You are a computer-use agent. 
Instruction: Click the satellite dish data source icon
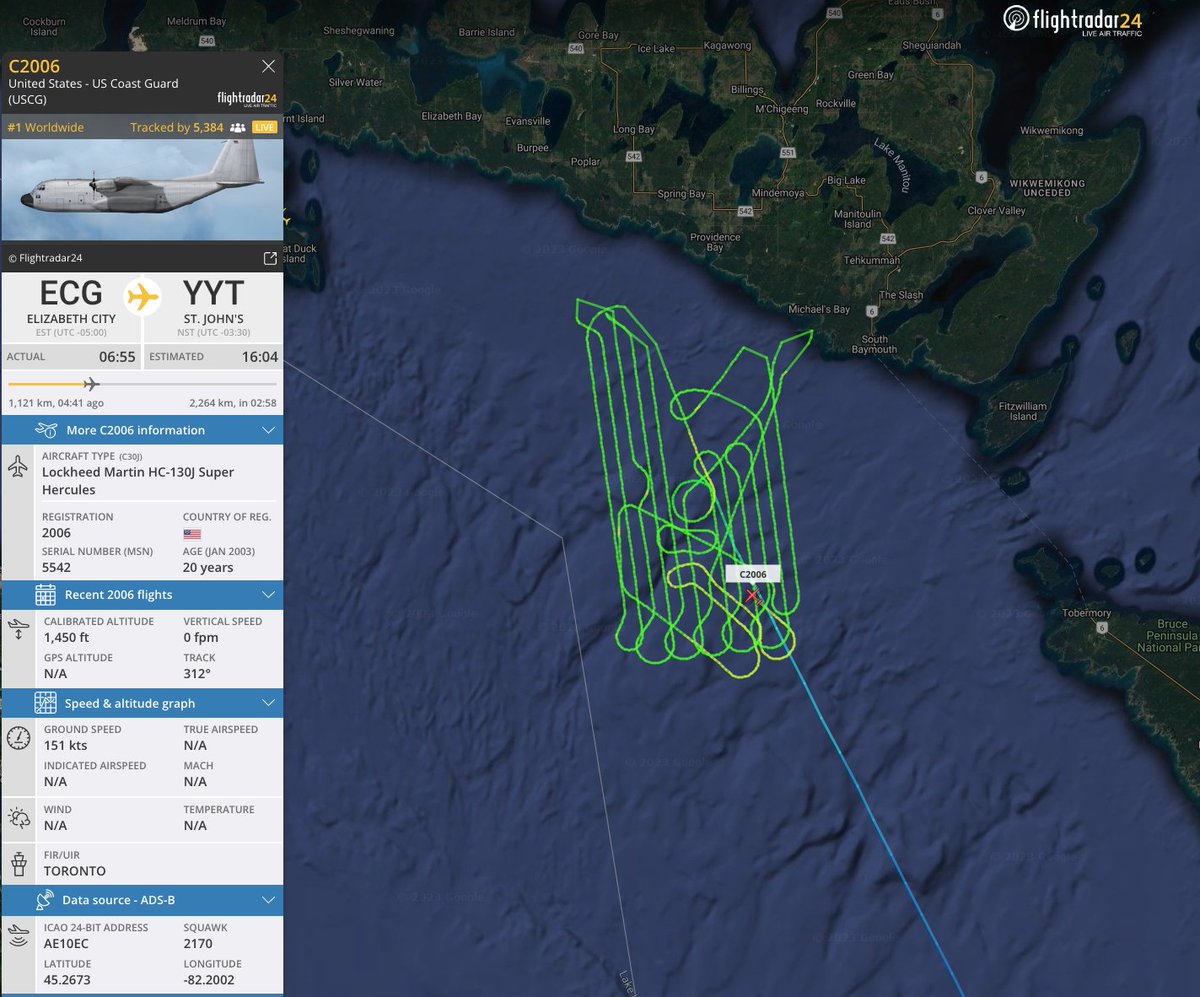(x=44, y=900)
